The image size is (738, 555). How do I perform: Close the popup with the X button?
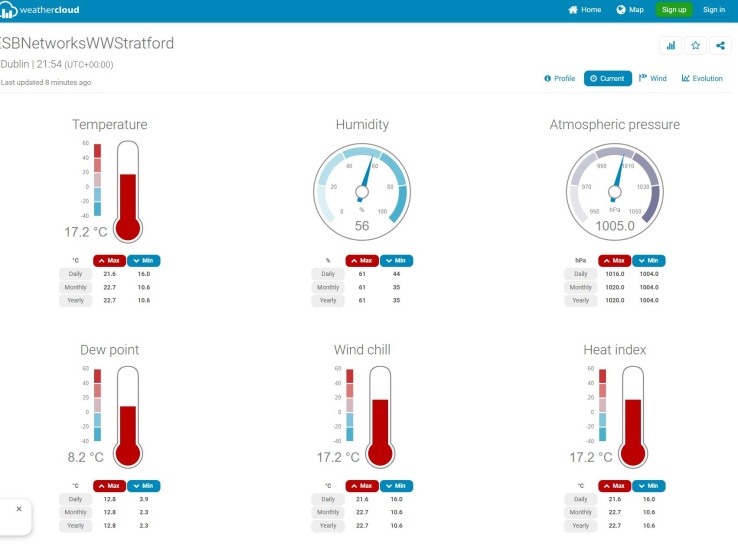pyautogui.click(x=19, y=509)
